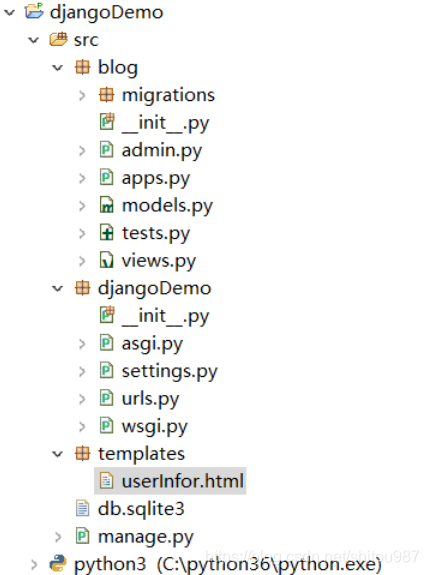Select the manage.py label

tap(146, 537)
